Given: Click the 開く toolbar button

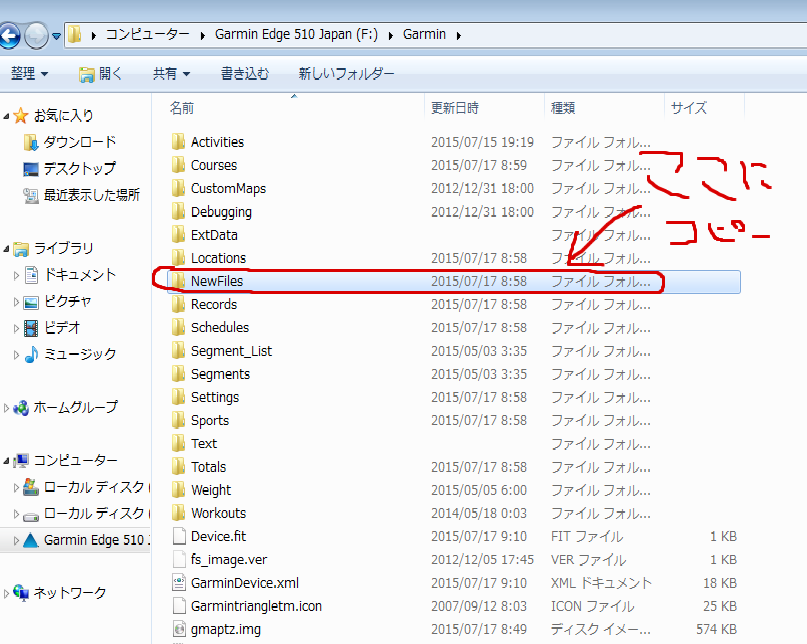Looking at the screenshot, I should (101, 74).
